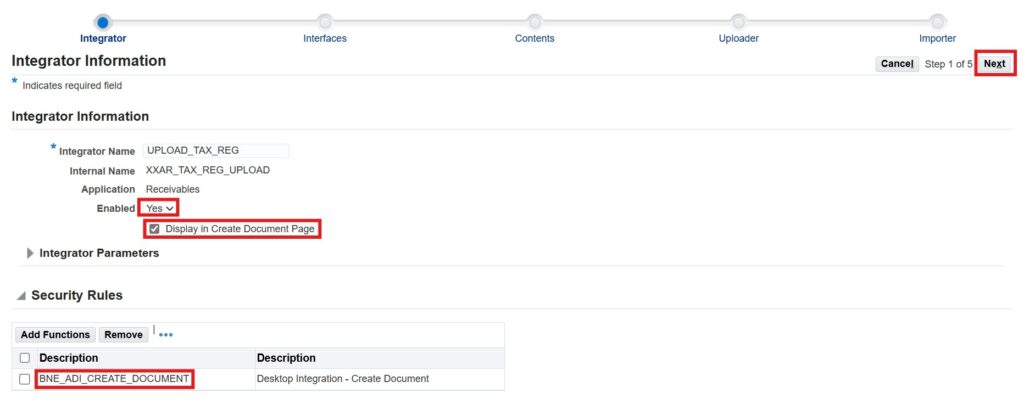Collapse the Security Rules section

point(21,296)
